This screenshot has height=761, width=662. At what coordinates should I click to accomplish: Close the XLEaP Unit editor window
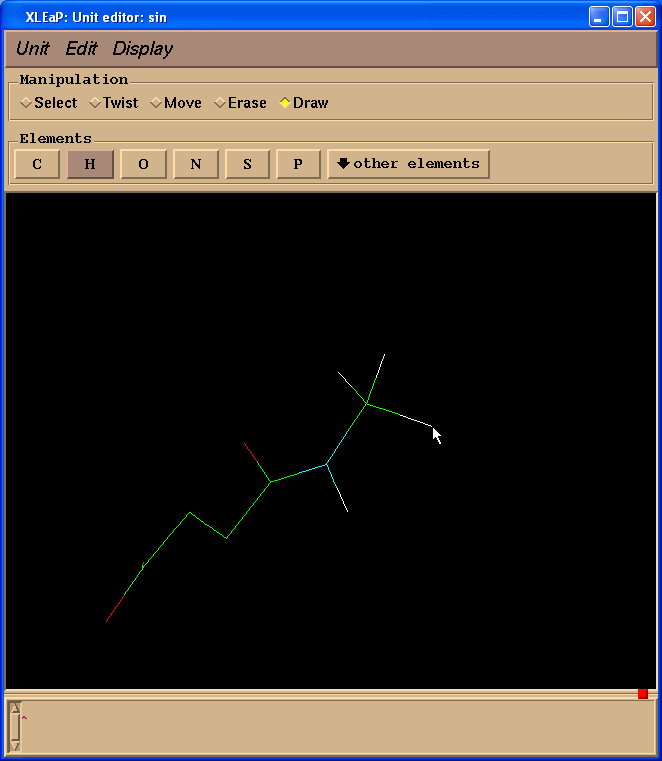(645, 17)
